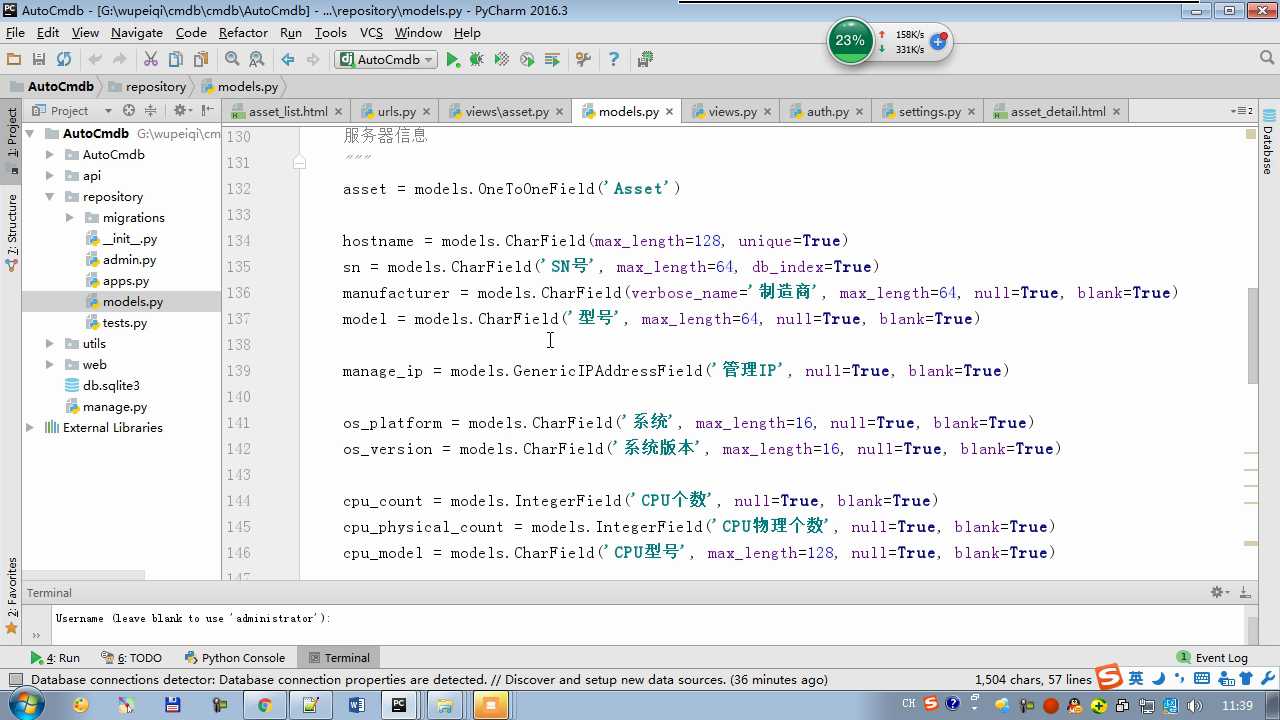Switch to asset_detail.html tab
Image resolution: width=1280 pixels, height=720 pixels.
point(1057,111)
